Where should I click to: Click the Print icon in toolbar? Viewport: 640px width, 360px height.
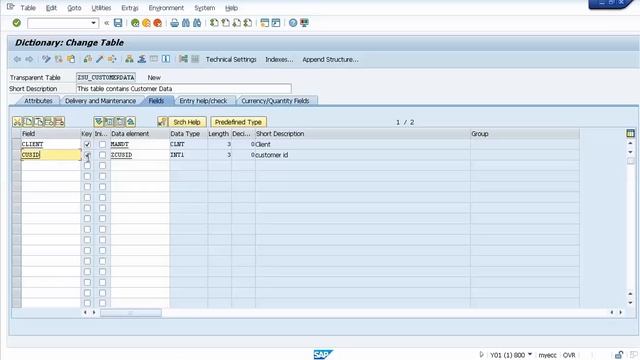click(175, 23)
